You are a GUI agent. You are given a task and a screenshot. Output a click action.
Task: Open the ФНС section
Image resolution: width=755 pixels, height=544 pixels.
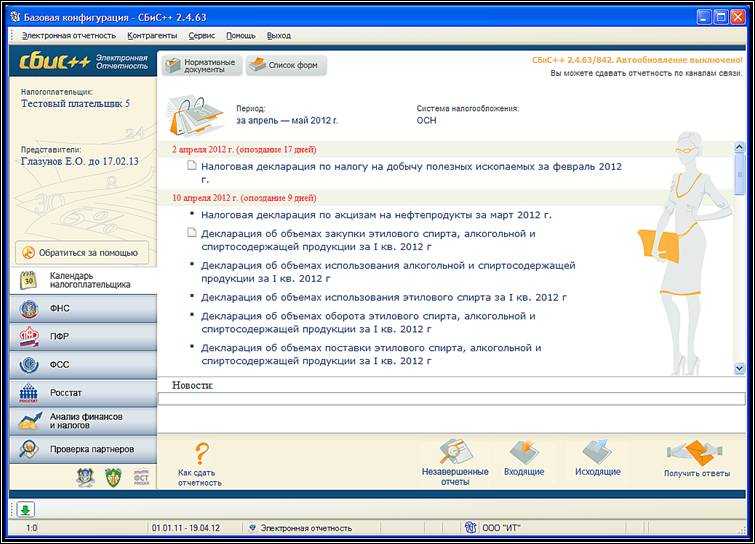[83, 309]
